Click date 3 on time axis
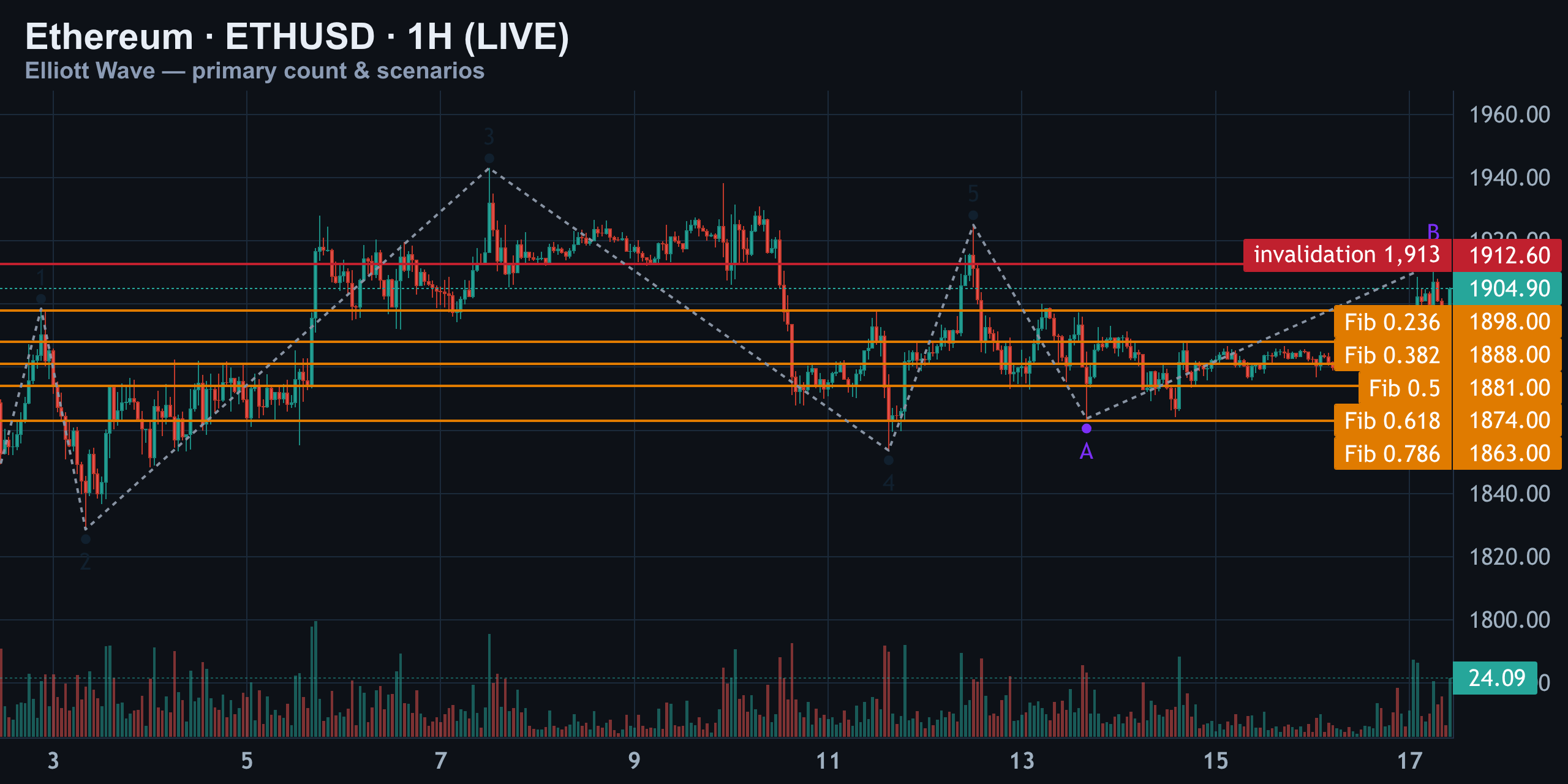This screenshot has height=784, width=1568. coord(53,761)
